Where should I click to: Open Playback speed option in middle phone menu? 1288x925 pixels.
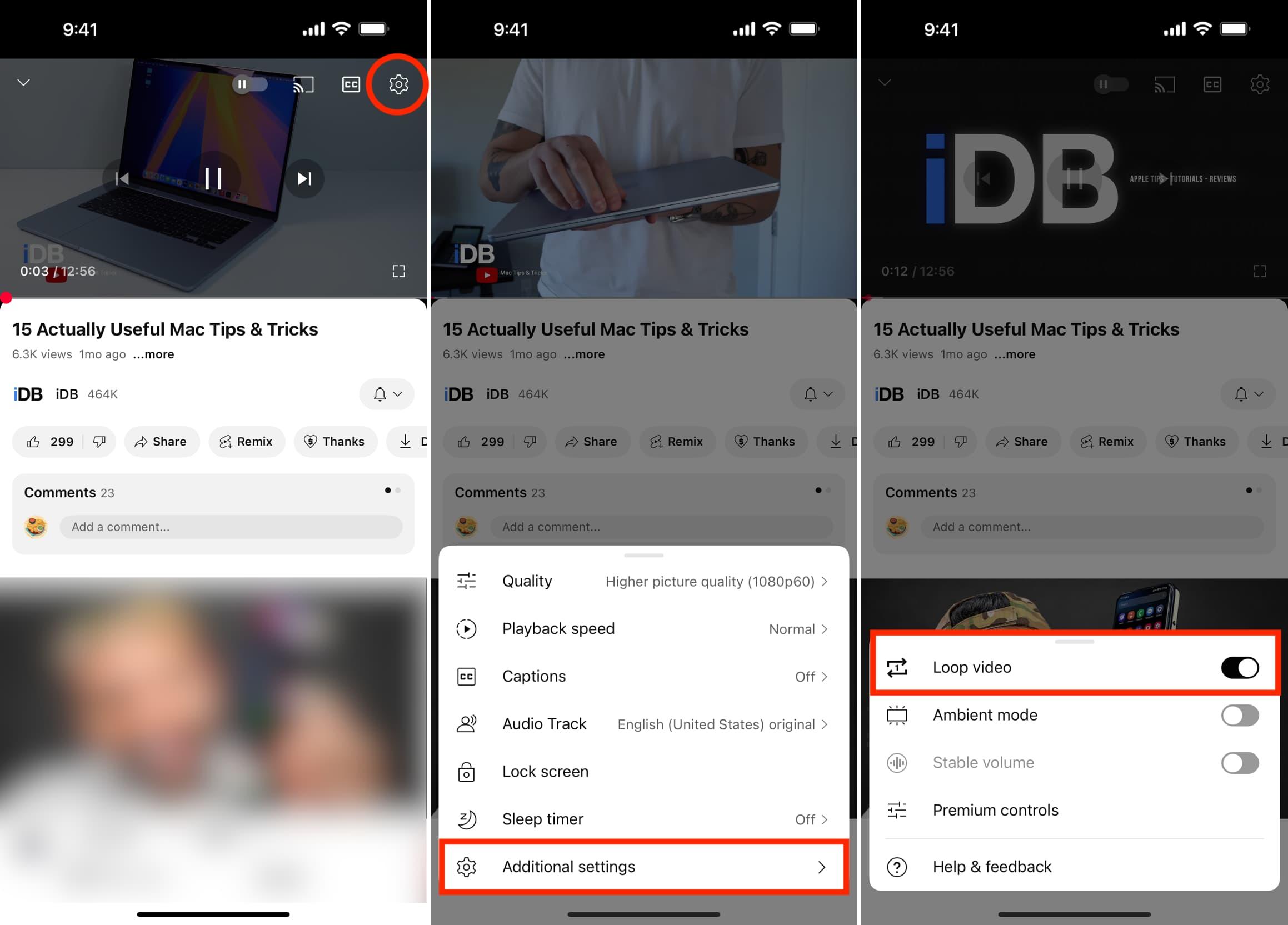coord(643,629)
